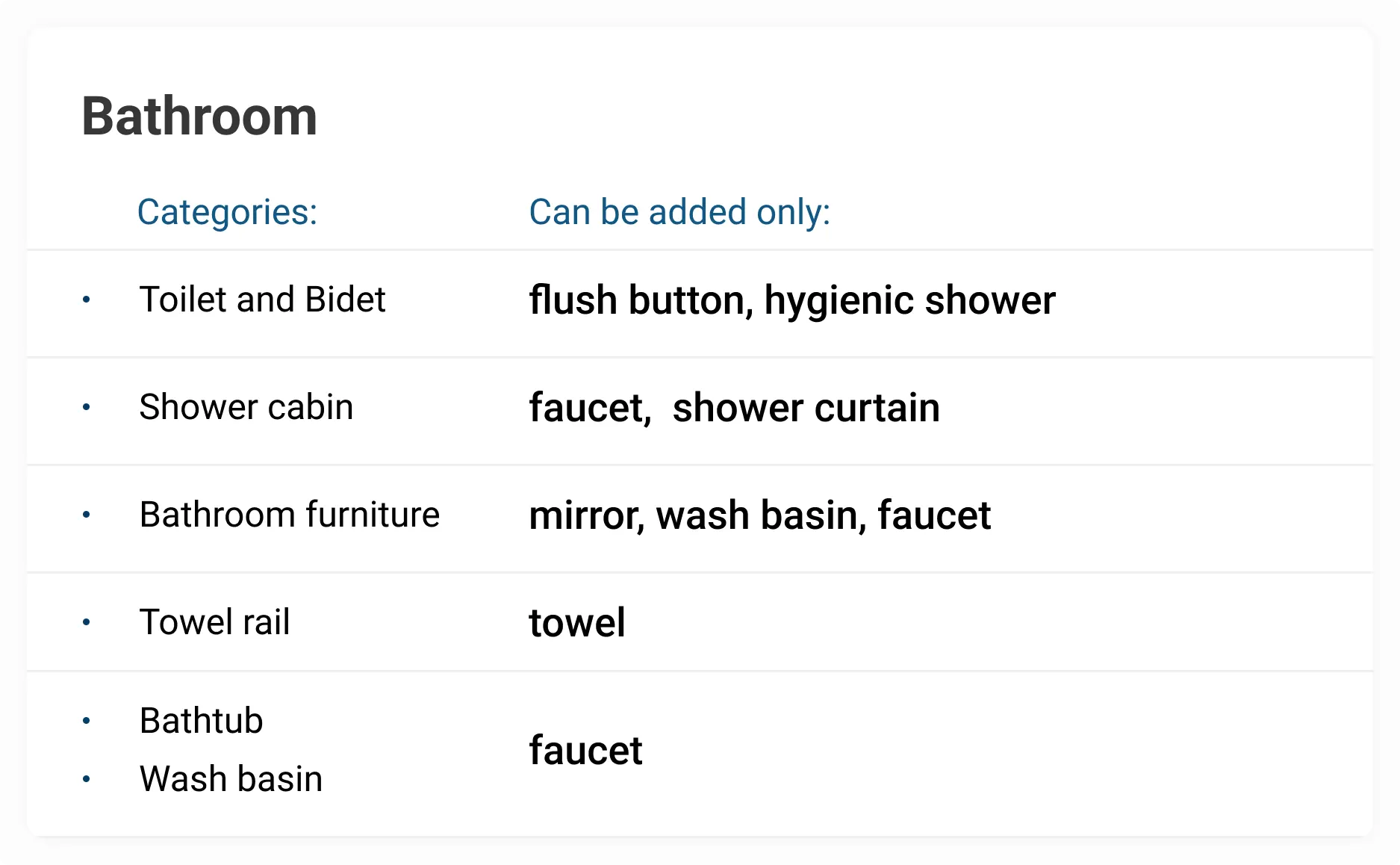Select the Bathroom furniture category
The width and height of the screenshot is (1400, 865).
pos(289,515)
